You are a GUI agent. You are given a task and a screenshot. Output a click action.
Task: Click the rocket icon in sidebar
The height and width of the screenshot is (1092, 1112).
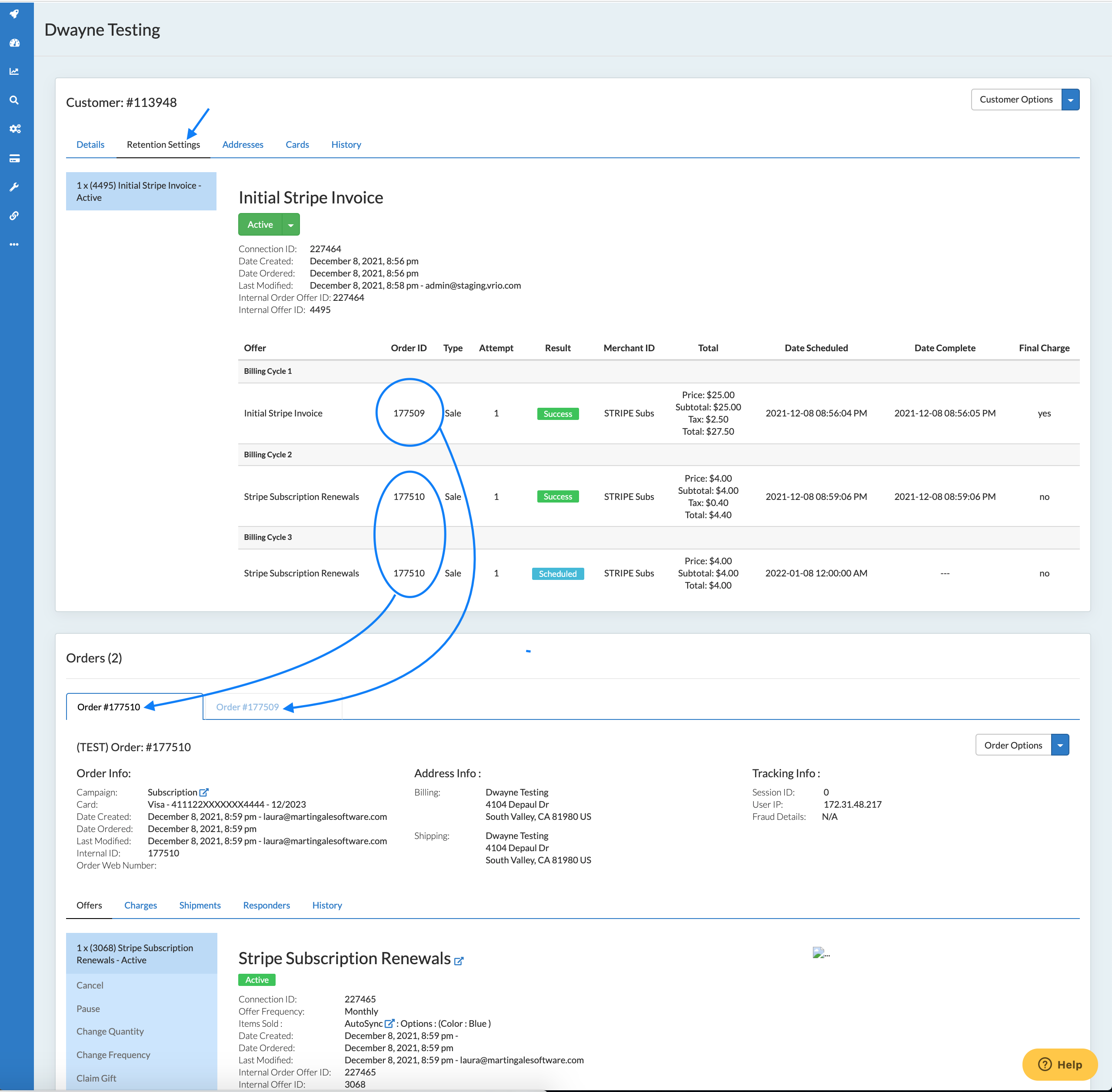coord(14,14)
